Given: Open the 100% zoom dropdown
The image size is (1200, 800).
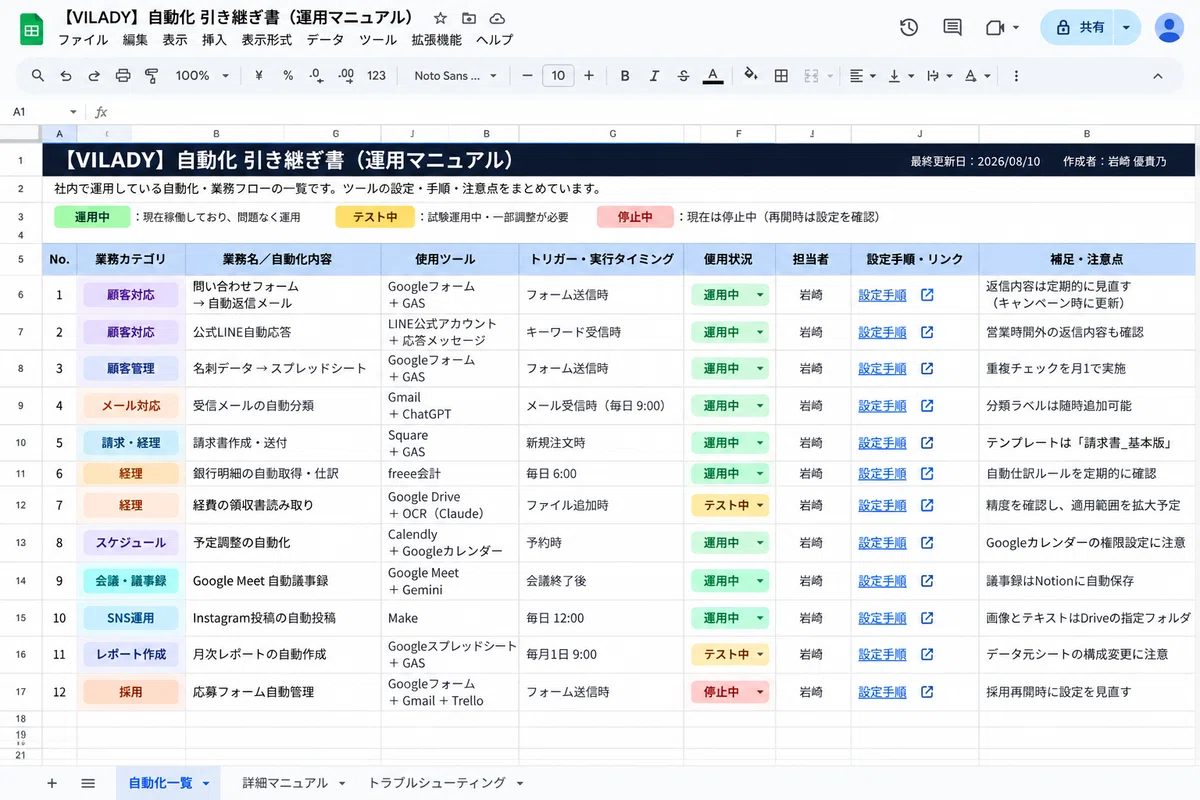Looking at the screenshot, I should [x=202, y=76].
